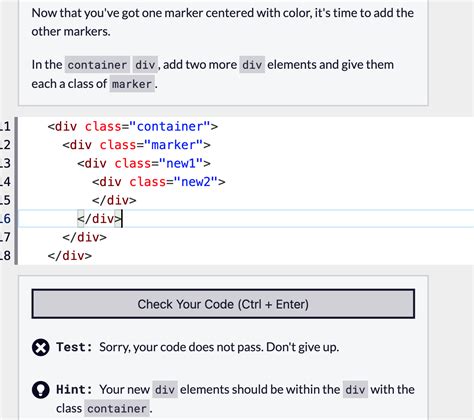Click the Test failure message text
The image size is (474, 420).
pyautogui.click(x=219, y=347)
